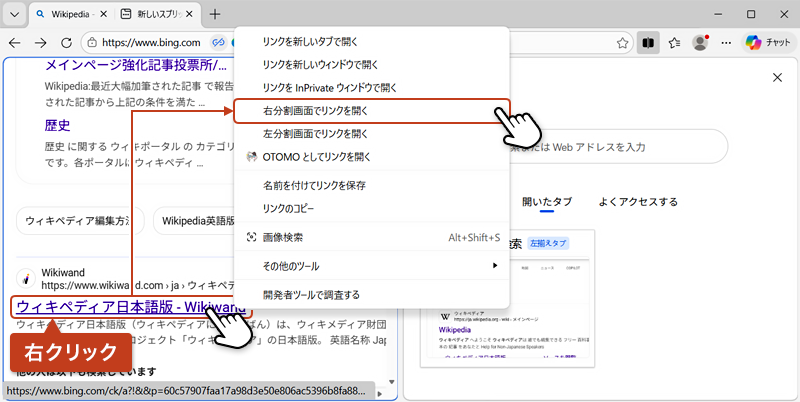
Task: Open Copilot チャット button
Action: (767, 43)
